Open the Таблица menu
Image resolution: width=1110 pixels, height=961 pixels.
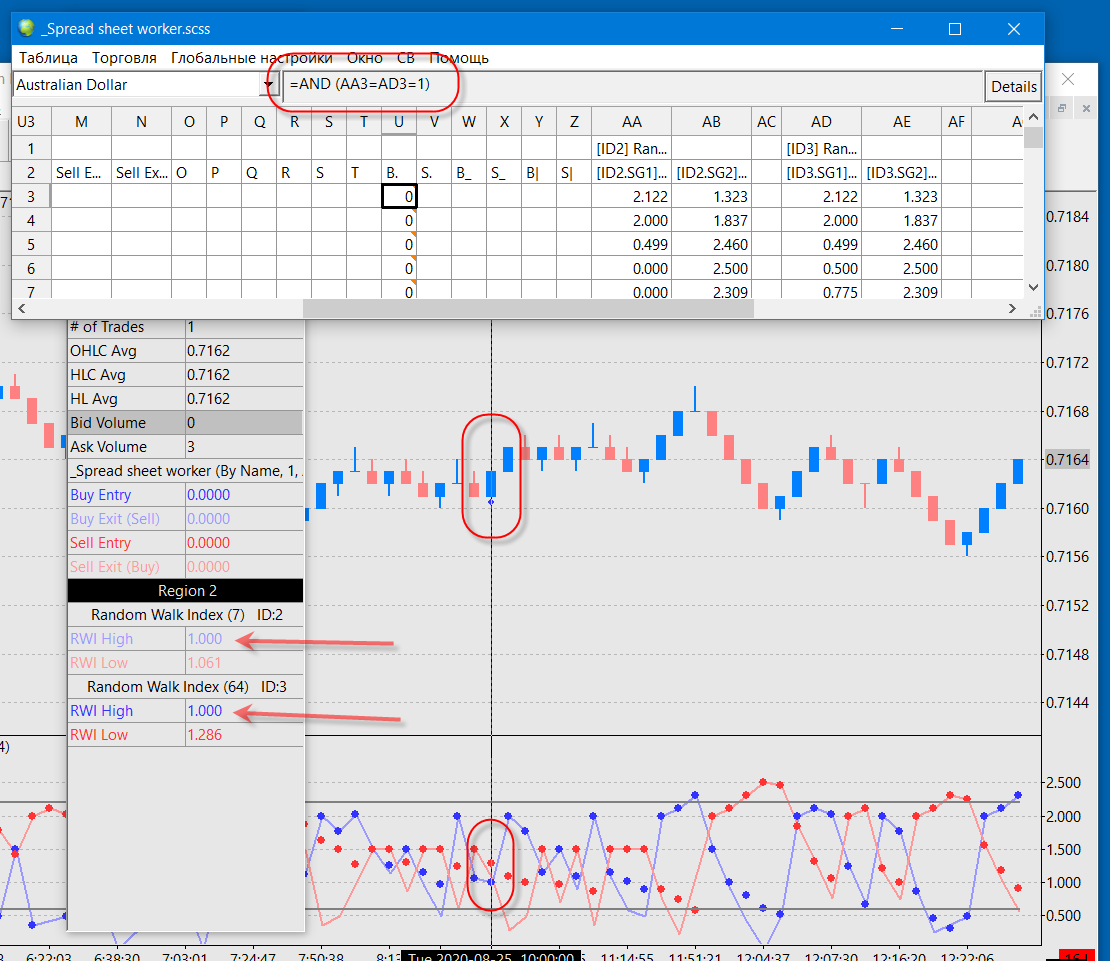[48, 58]
